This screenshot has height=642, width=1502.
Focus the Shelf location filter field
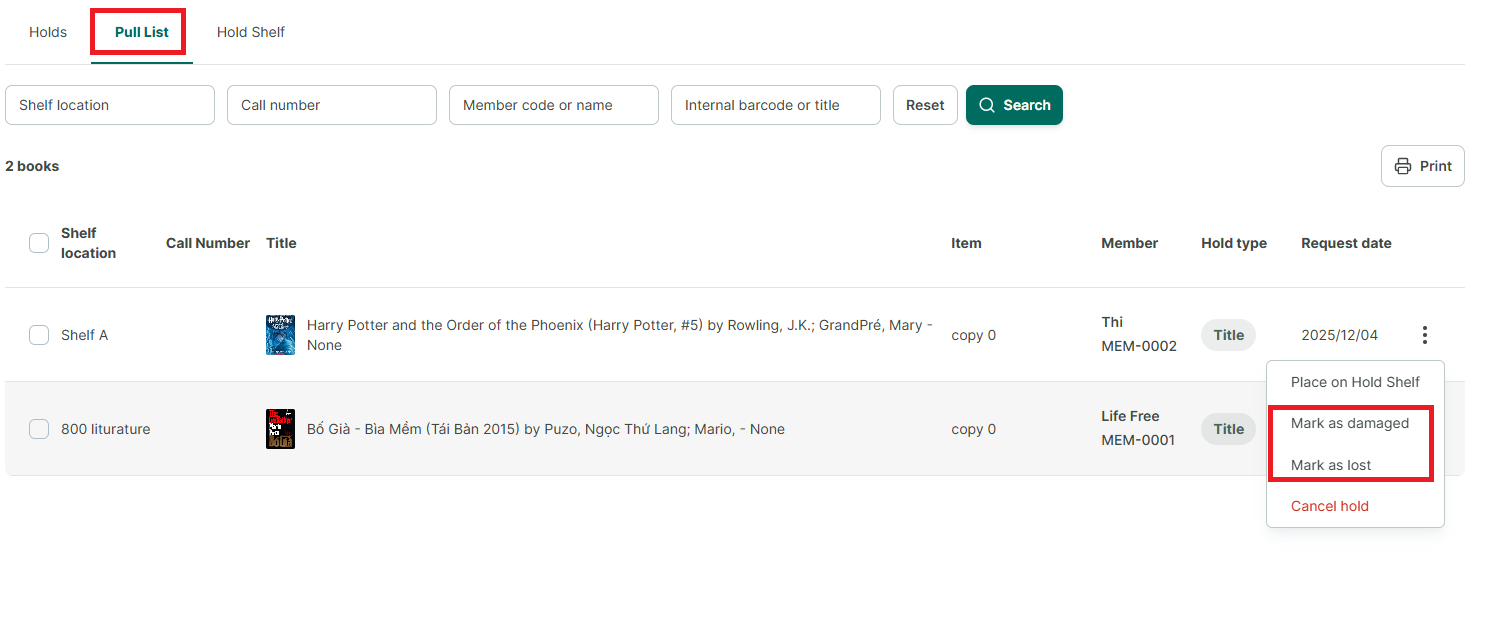(110, 105)
